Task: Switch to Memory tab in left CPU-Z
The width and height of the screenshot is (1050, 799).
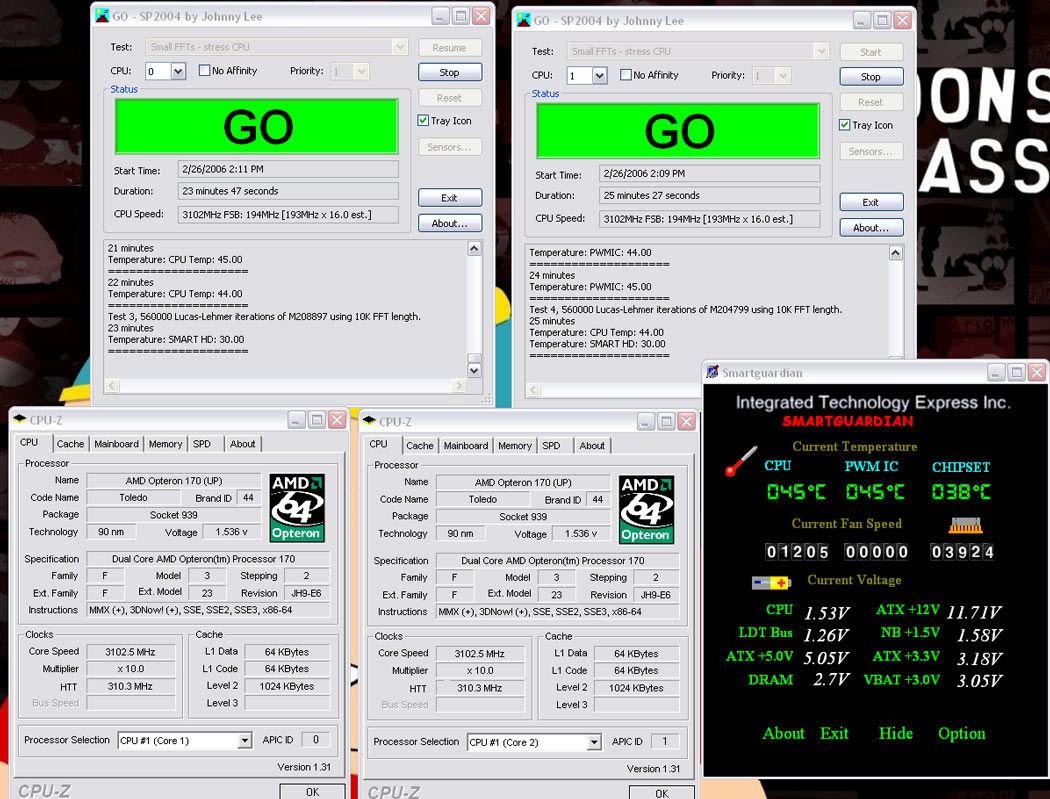Action: pos(165,444)
